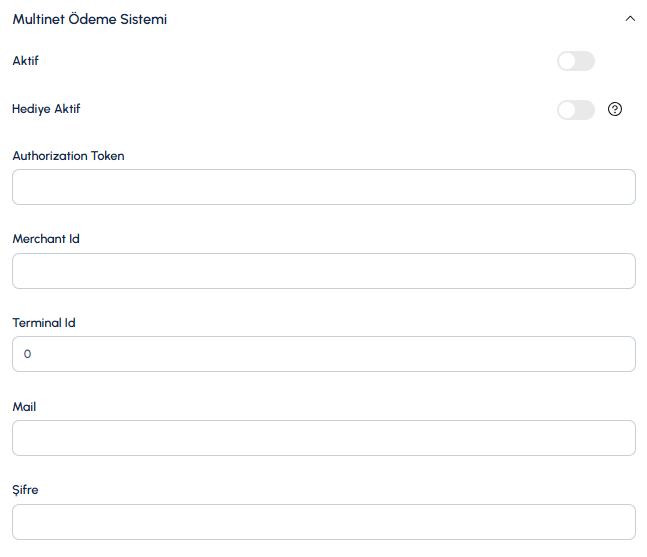Click the Merchant Id label text
The height and width of the screenshot is (557, 647).
(x=46, y=239)
